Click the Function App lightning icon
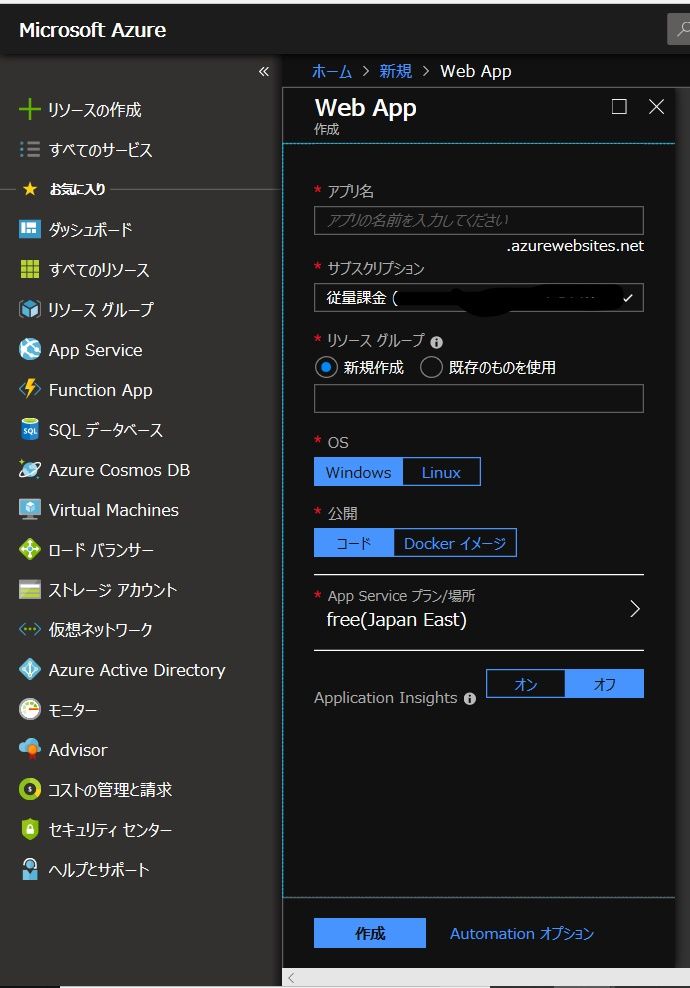The height and width of the screenshot is (988, 690). (x=30, y=389)
